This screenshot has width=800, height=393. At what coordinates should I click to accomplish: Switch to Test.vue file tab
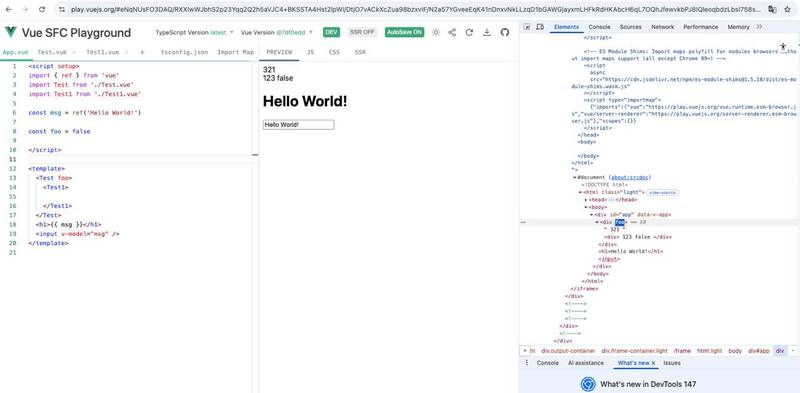(52, 52)
